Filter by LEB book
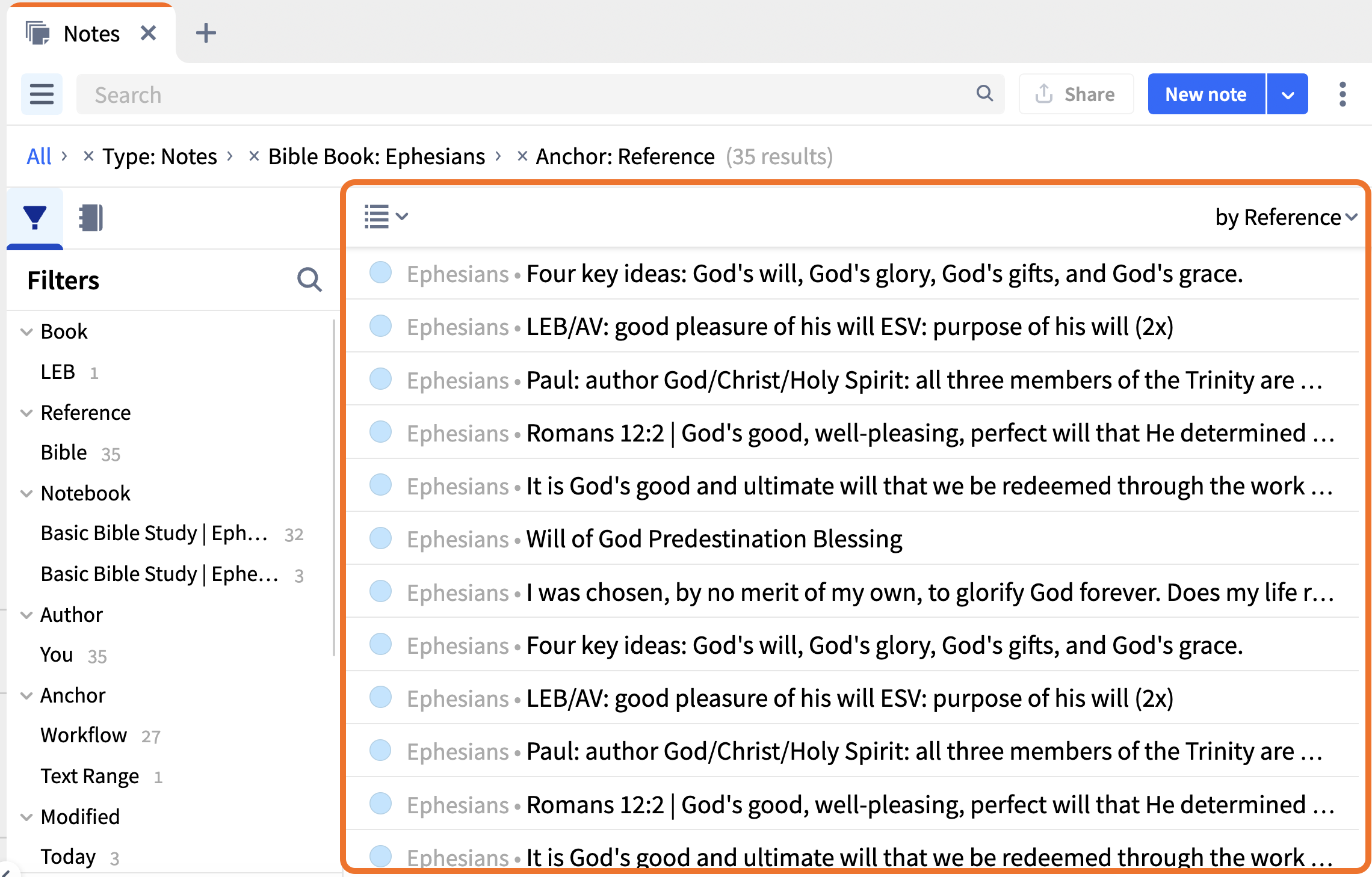 click(58, 372)
